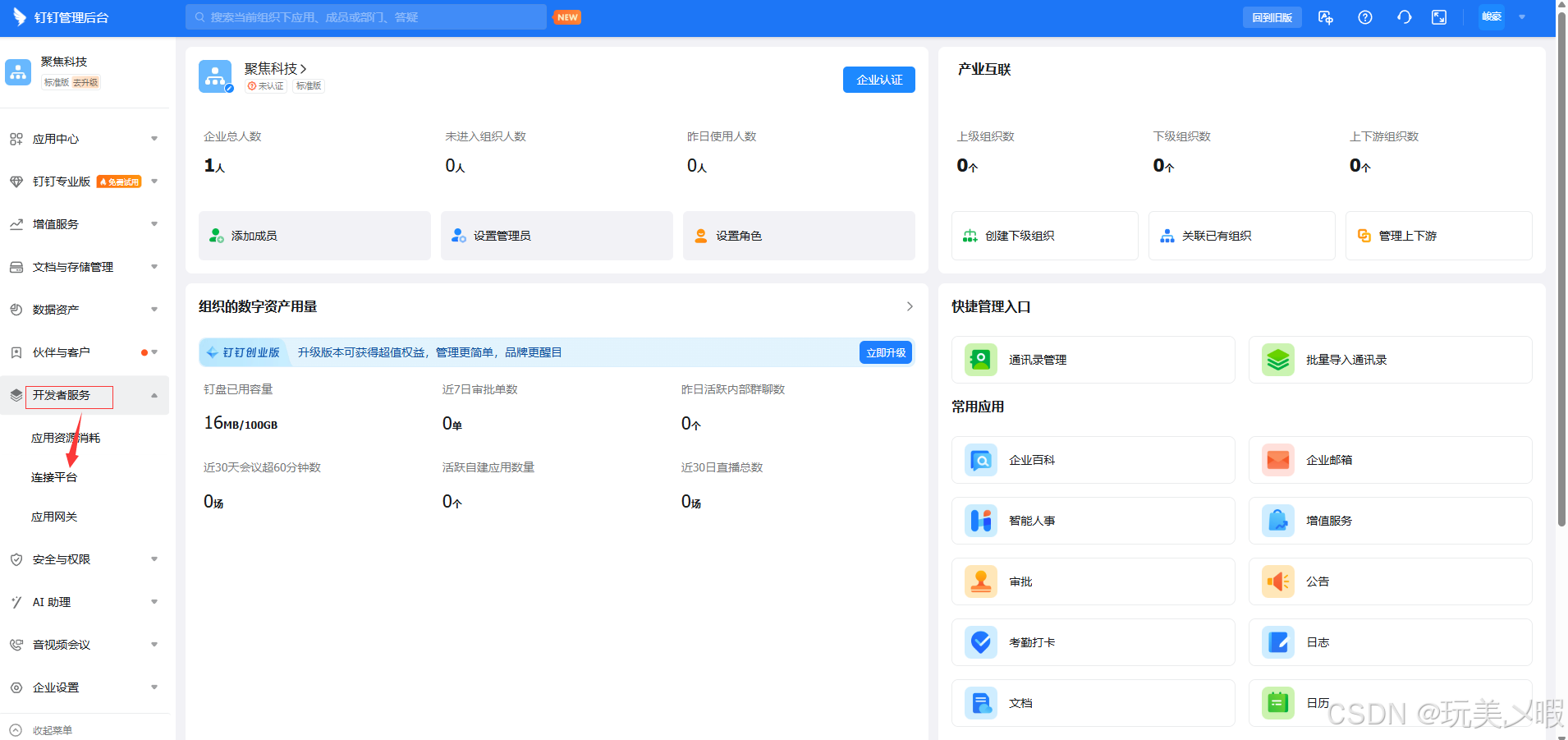Open the 智能人事 app icon
Image resolution: width=1568 pixels, height=740 pixels.
980,521
